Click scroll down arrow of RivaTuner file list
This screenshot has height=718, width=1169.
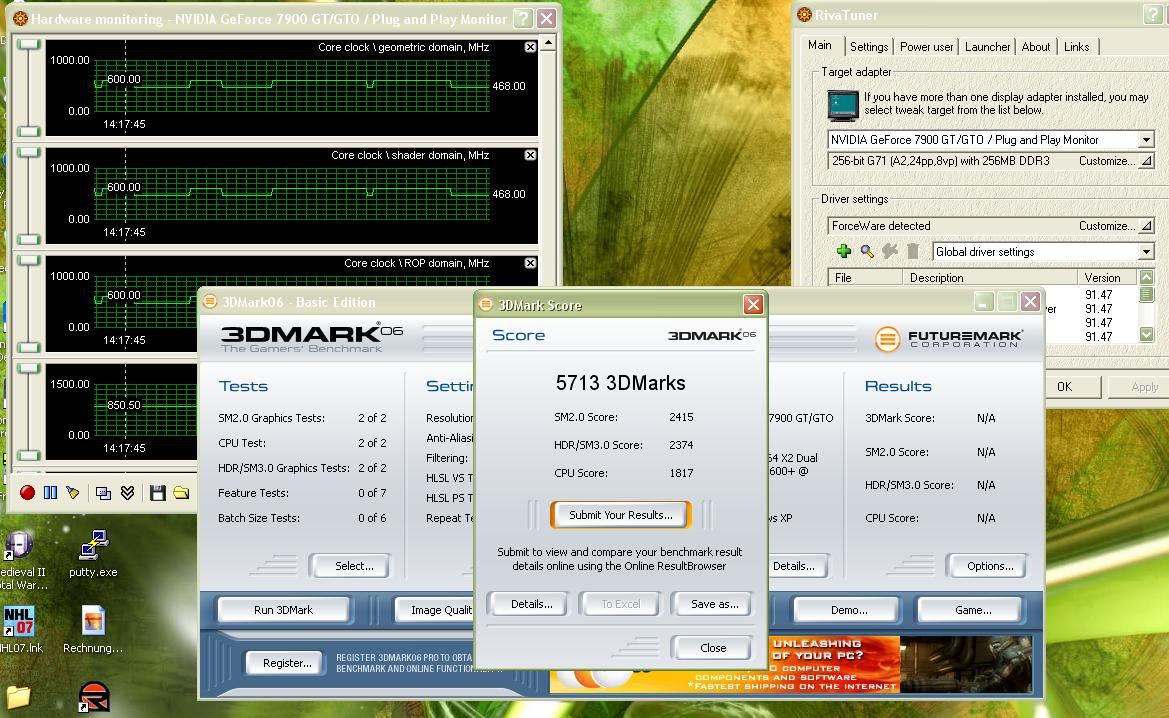[x=1147, y=335]
